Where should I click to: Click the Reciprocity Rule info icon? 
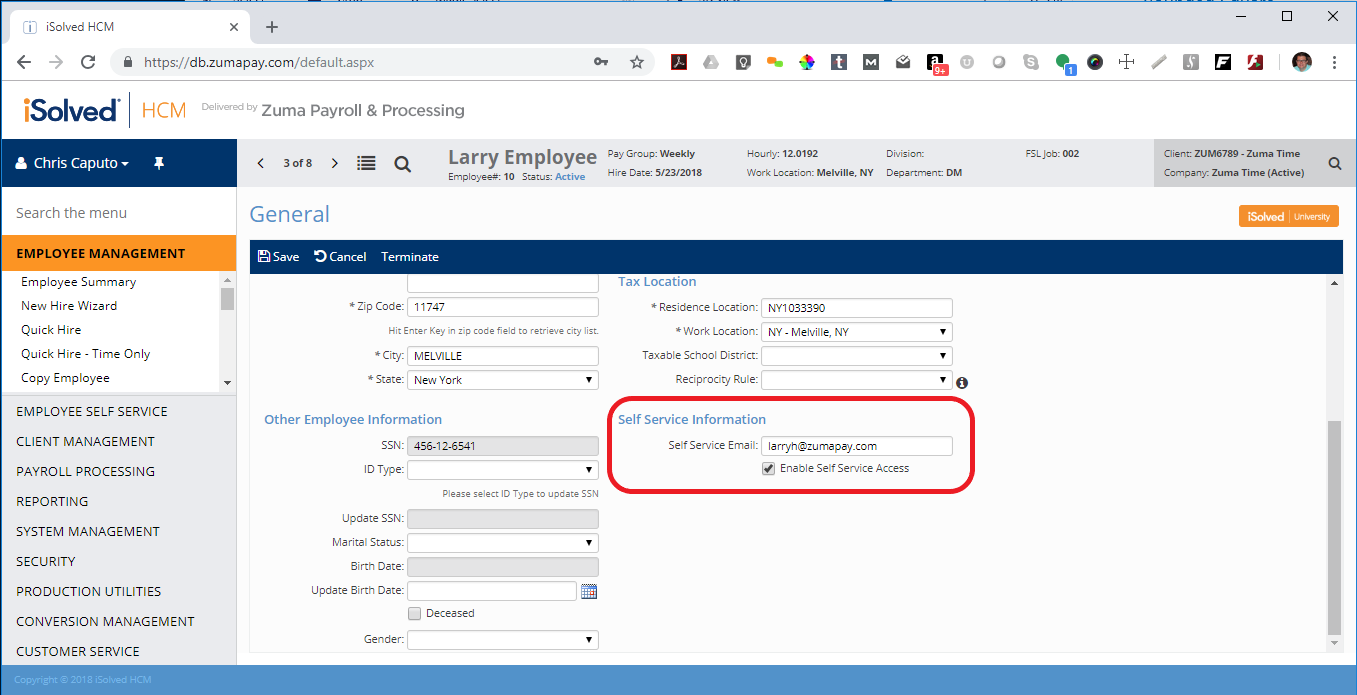(x=962, y=382)
